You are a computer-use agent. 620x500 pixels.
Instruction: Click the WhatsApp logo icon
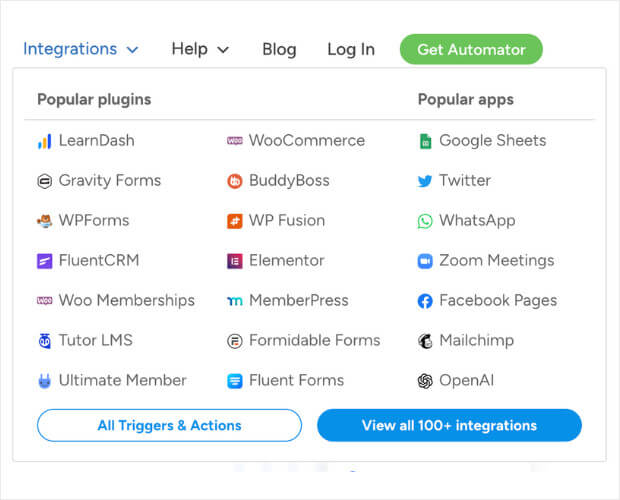(x=425, y=221)
